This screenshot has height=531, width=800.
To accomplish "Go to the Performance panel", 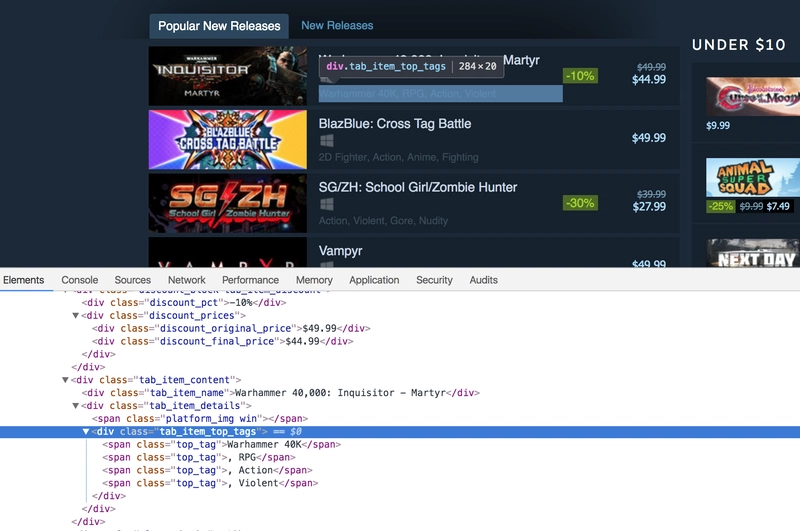I will (x=251, y=280).
